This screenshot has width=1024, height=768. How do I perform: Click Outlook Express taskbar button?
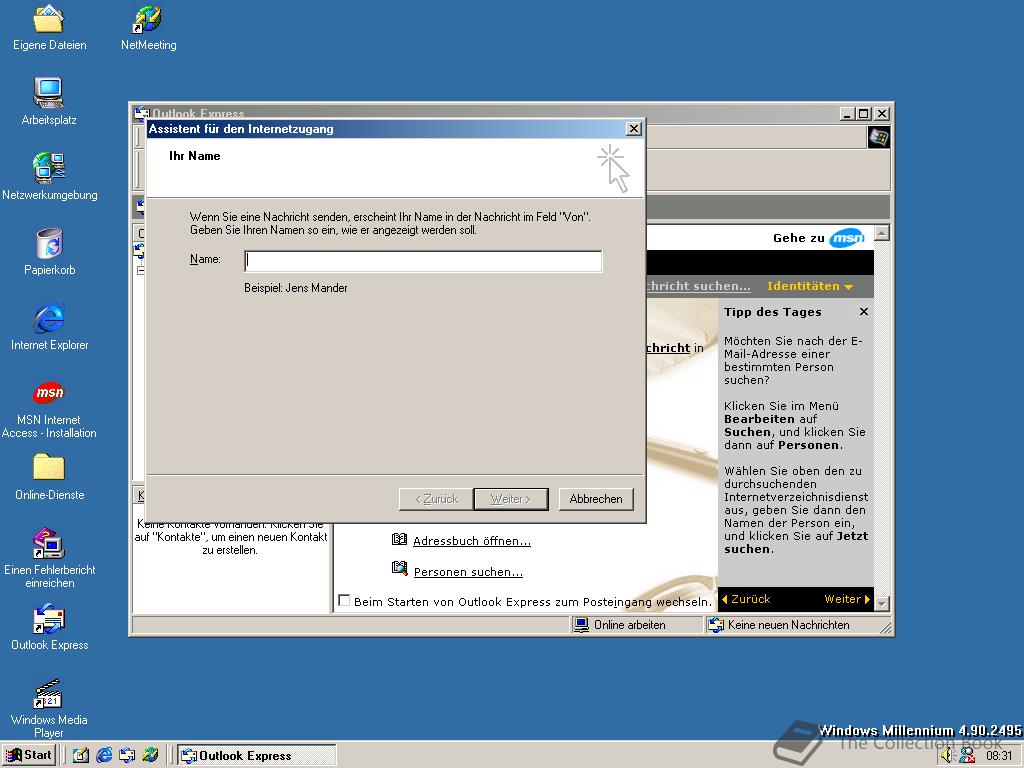(257, 755)
